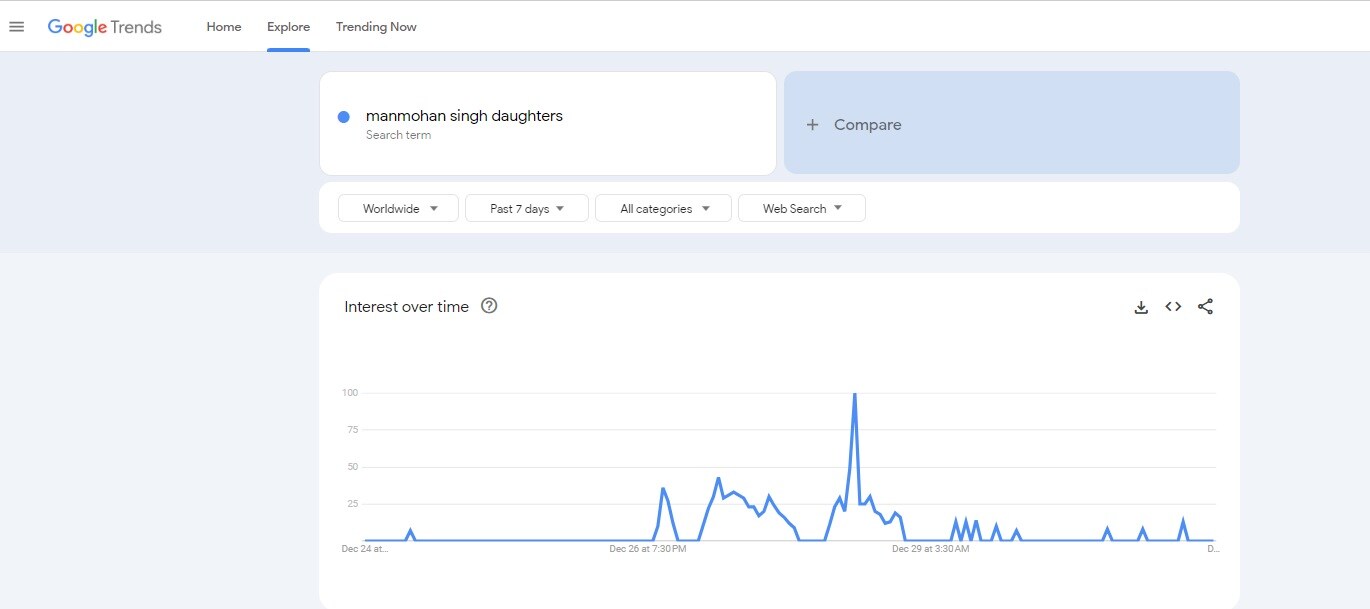The height and width of the screenshot is (609, 1370).
Task: Click the Dec 26 at 7:30 PM label
Action: pyautogui.click(x=648, y=548)
